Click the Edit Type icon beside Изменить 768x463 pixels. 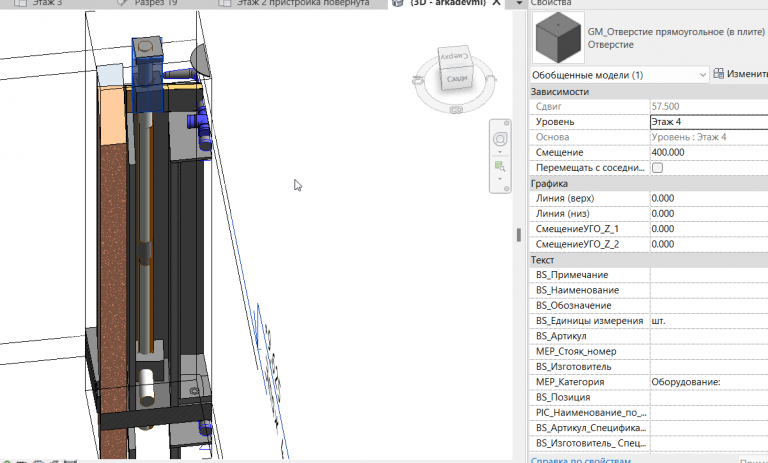[x=718, y=74]
